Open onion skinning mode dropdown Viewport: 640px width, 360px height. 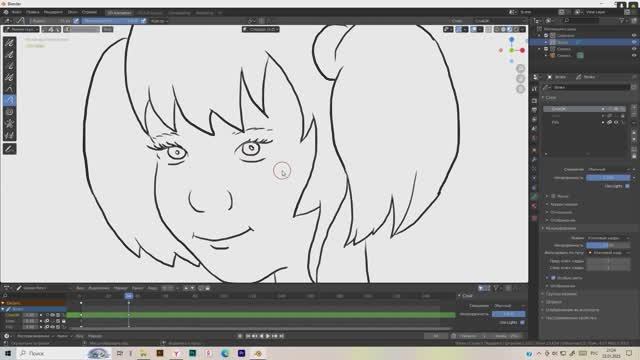click(608, 238)
